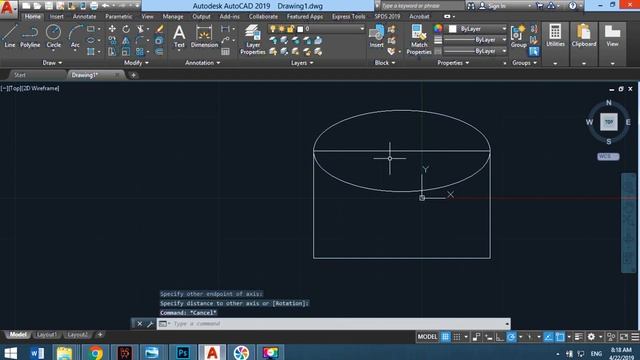Image resolution: width=640 pixels, height=360 pixels.
Task: Select the Polyline tool
Action: point(30,36)
